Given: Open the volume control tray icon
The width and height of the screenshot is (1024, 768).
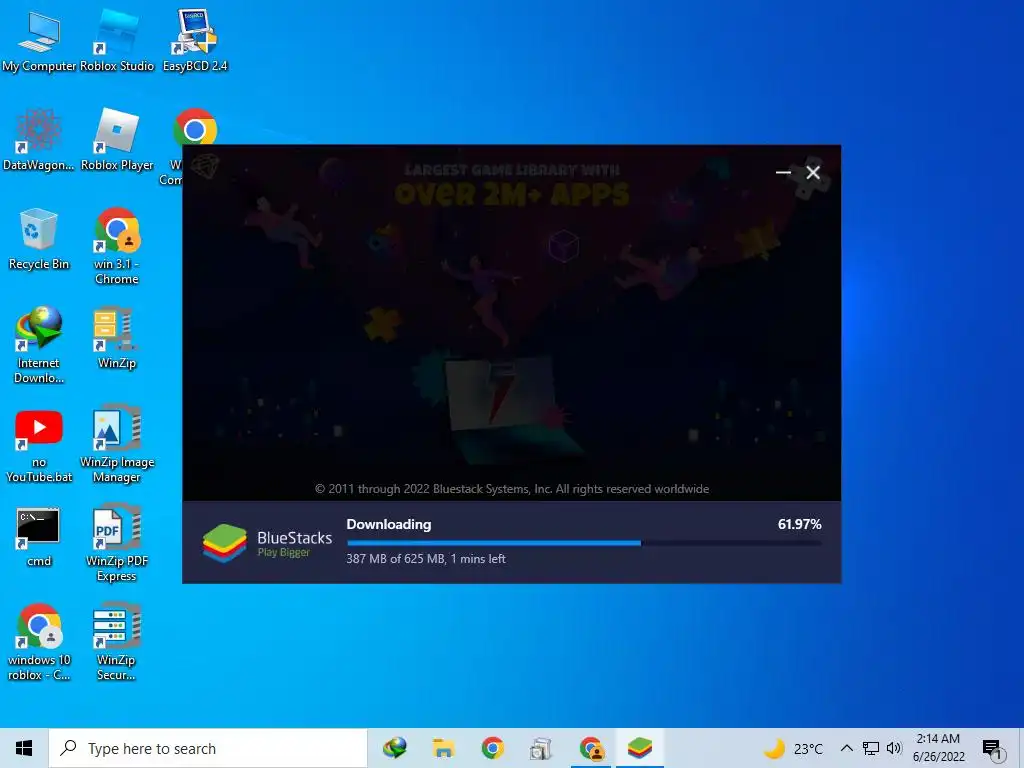Looking at the screenshot, I should pos(894,748).
